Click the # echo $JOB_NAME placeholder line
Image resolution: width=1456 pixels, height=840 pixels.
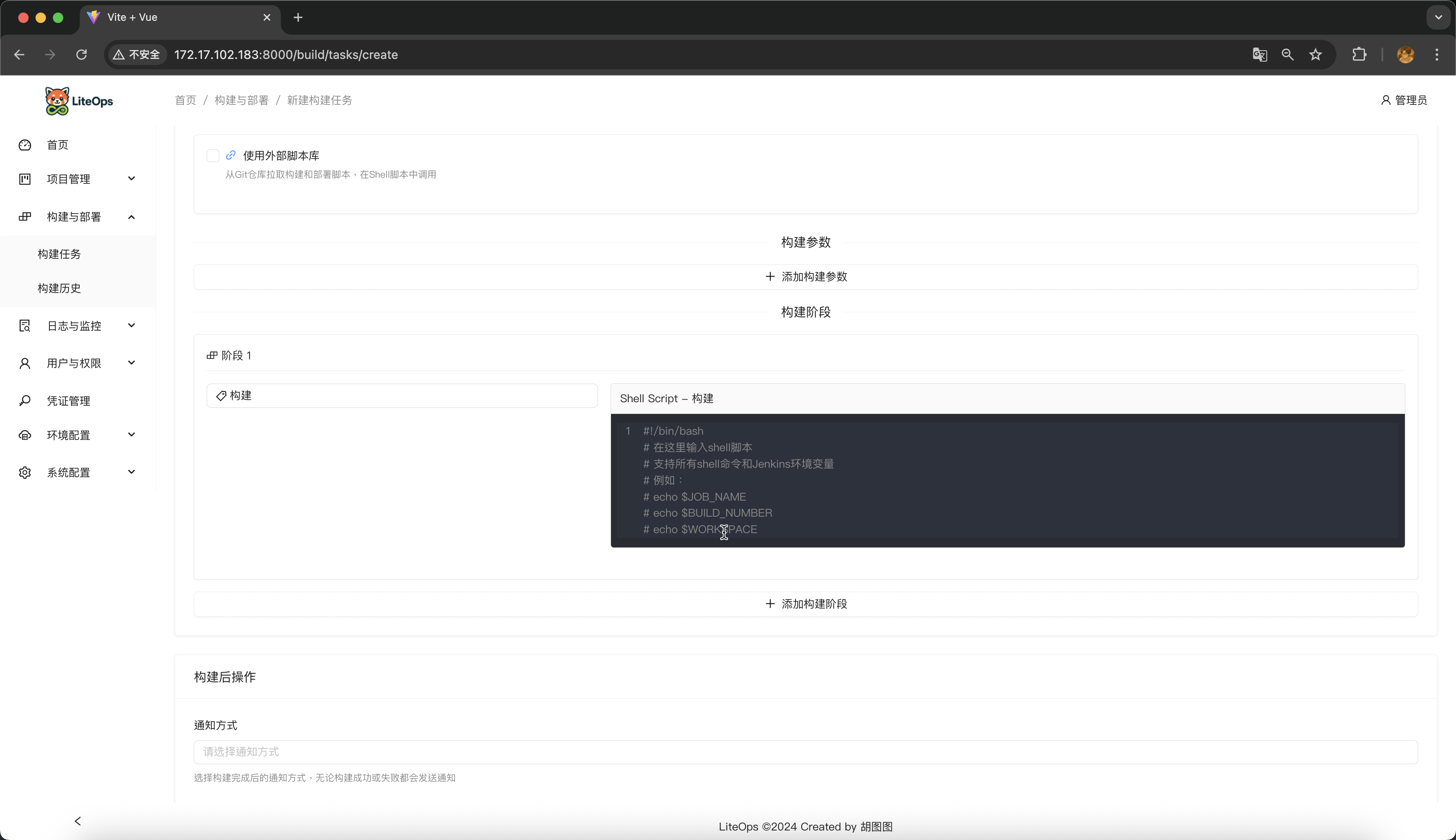click(695, 497)
